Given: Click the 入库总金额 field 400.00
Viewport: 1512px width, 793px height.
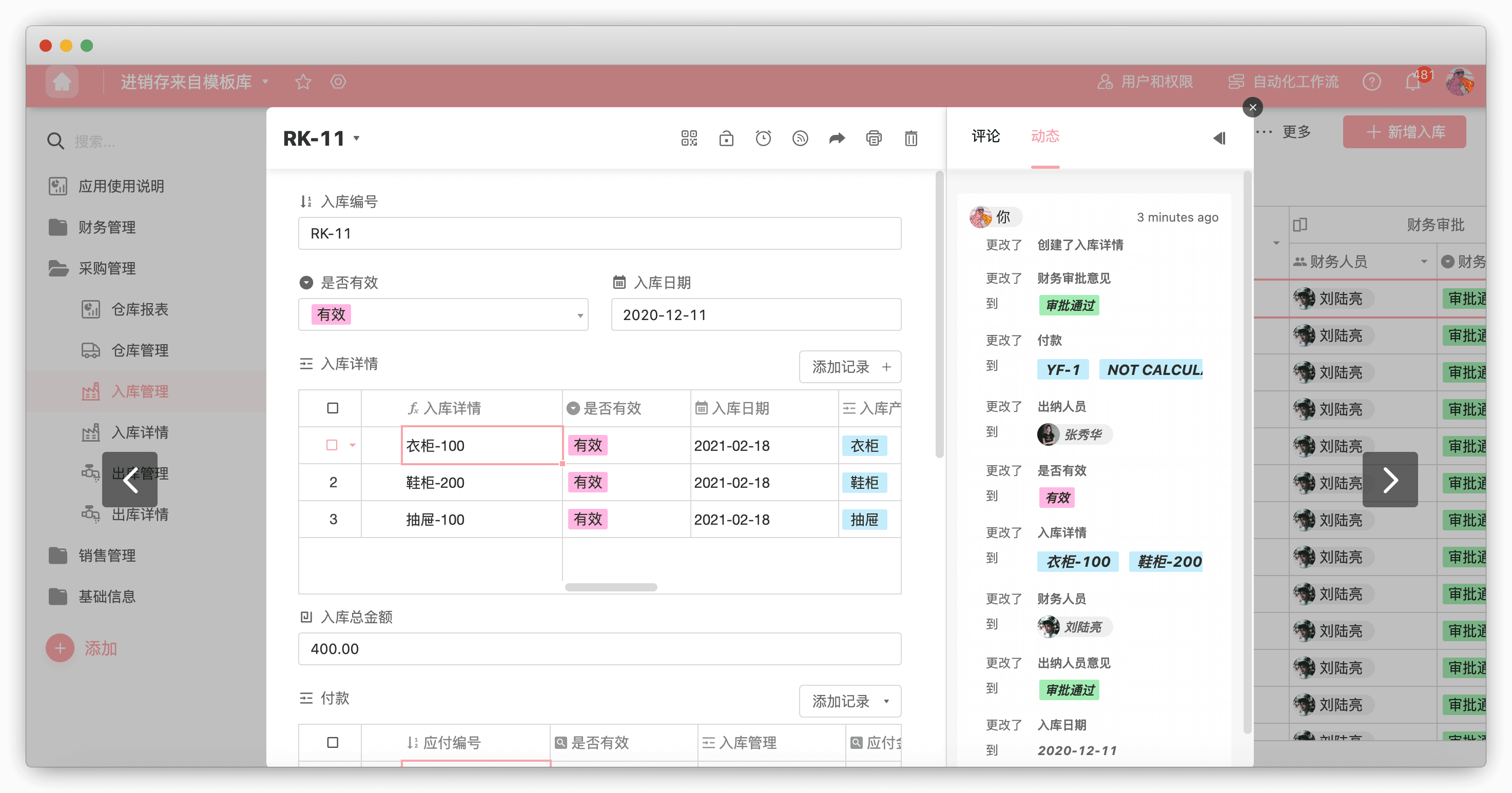Looking at the screenshot, I should [x=599, y=649].
